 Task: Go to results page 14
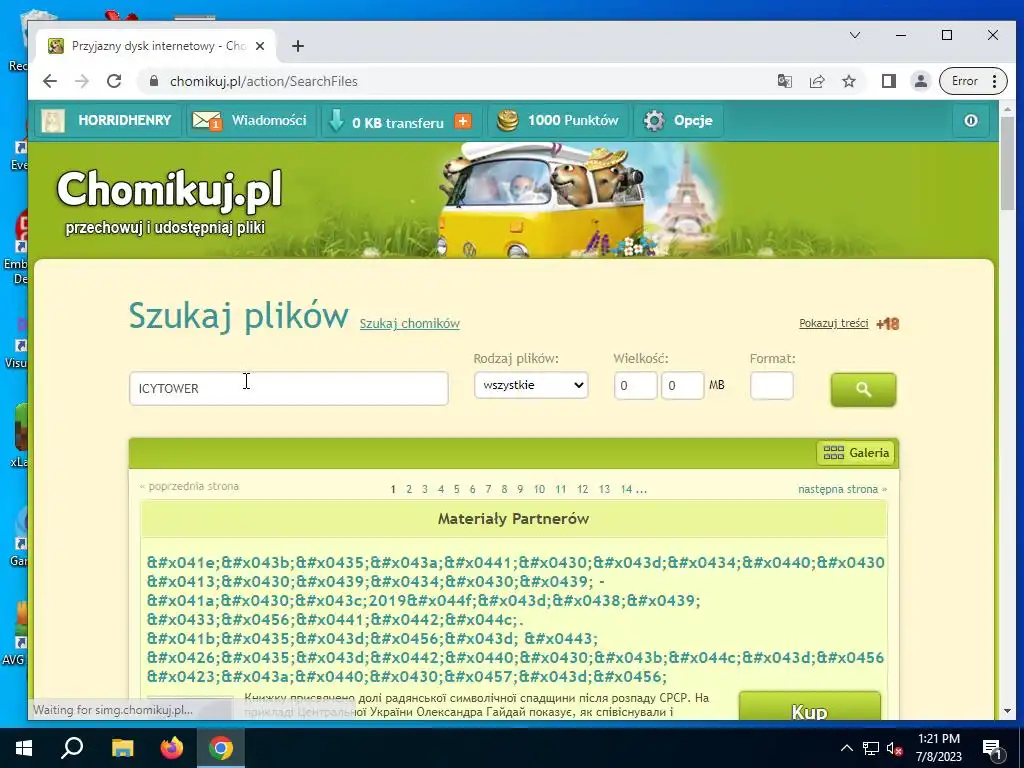click(626, 489)
